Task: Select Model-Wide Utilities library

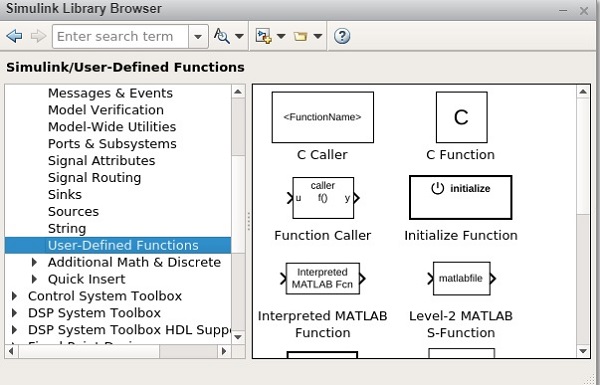Action: 112,127
